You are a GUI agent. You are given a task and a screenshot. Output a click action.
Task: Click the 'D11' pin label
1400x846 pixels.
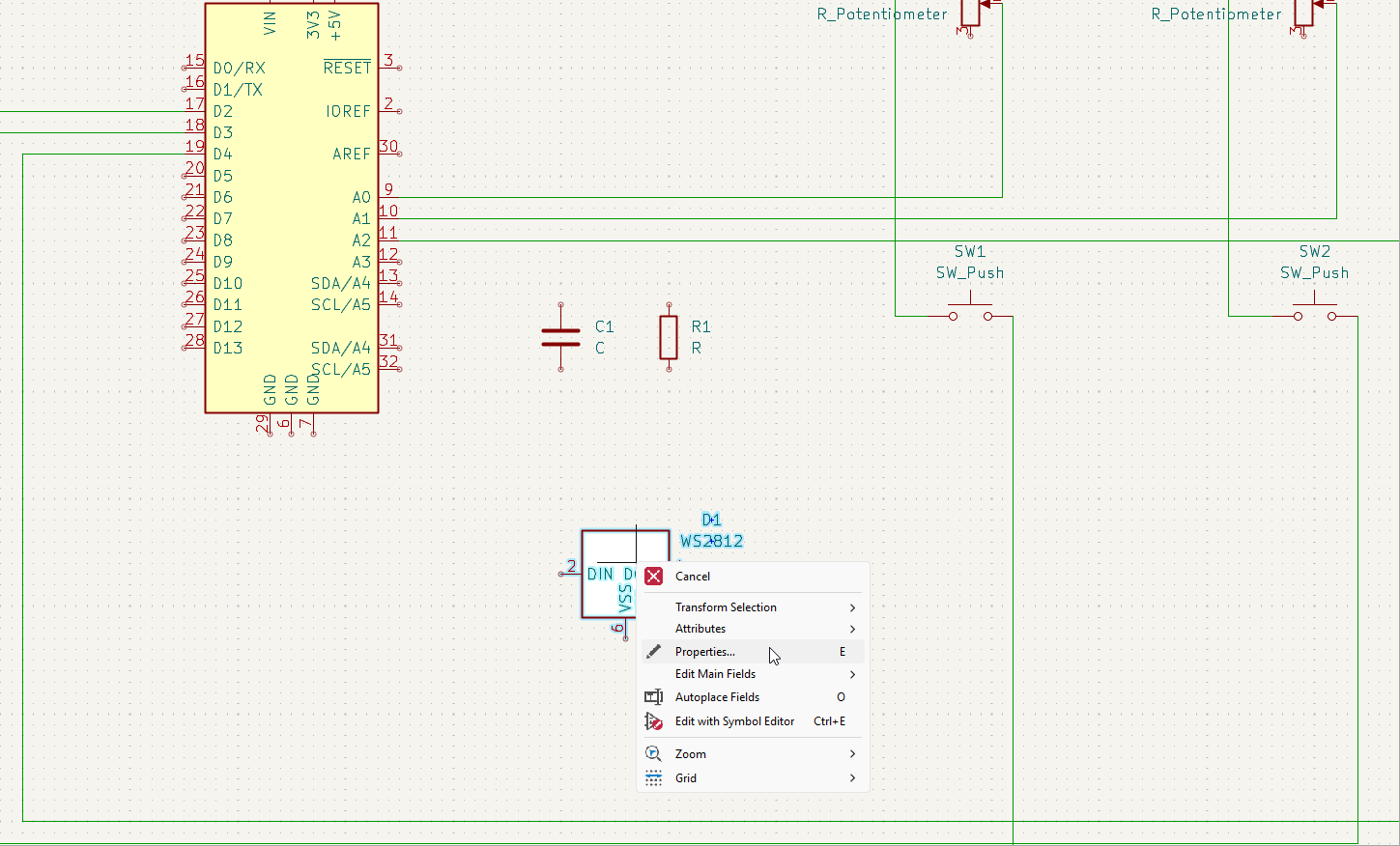tap(228, 304)
